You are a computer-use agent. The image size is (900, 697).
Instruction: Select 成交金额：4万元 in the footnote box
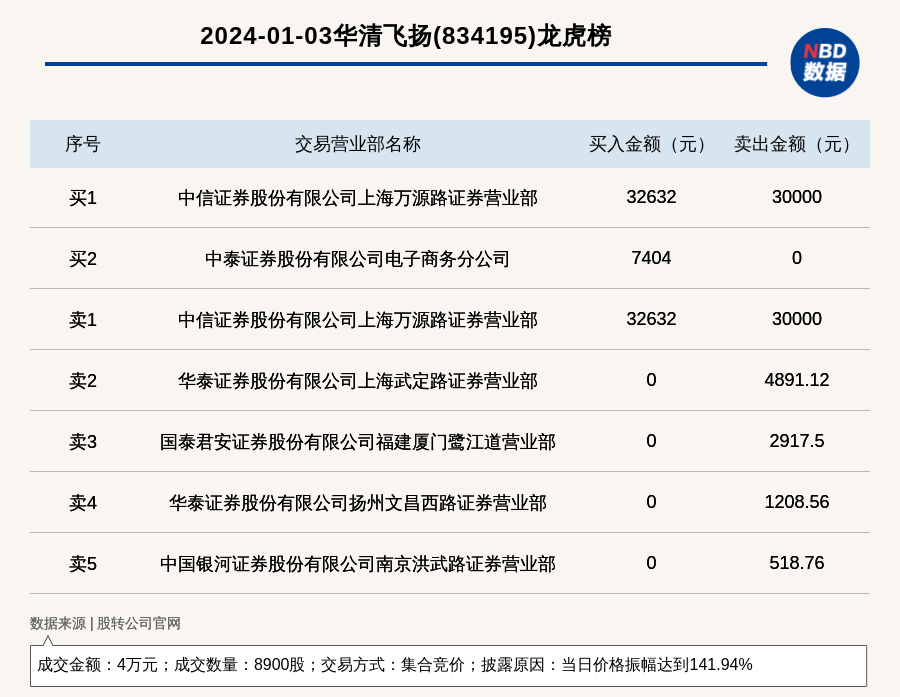[97, 665]
